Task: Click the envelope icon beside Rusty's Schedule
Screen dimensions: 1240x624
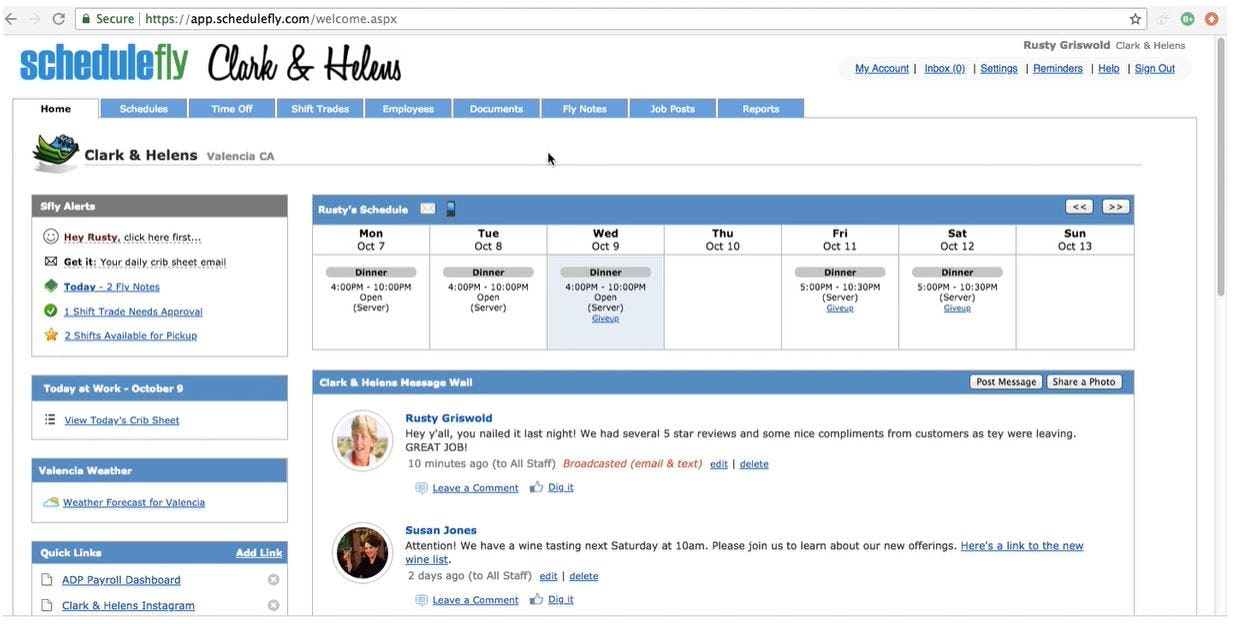Action: 427,209
